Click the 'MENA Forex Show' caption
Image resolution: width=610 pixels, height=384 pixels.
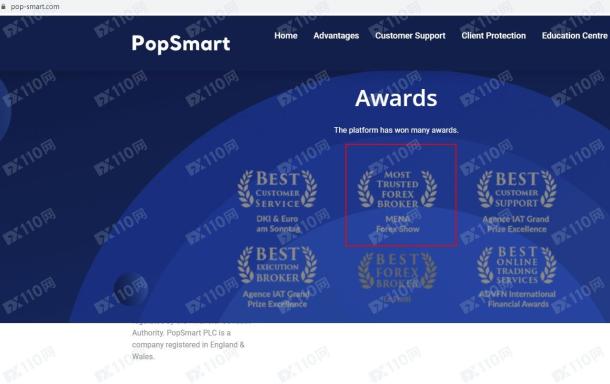(x=398, y=224)
